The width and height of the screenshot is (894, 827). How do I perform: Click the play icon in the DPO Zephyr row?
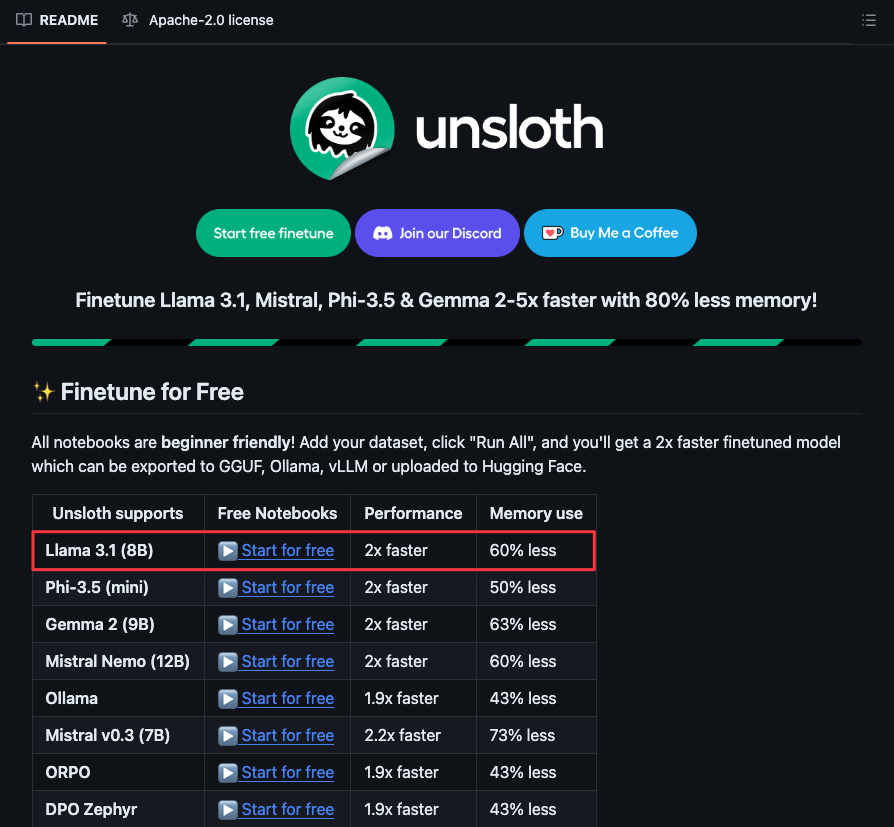[x=227, y=809]
